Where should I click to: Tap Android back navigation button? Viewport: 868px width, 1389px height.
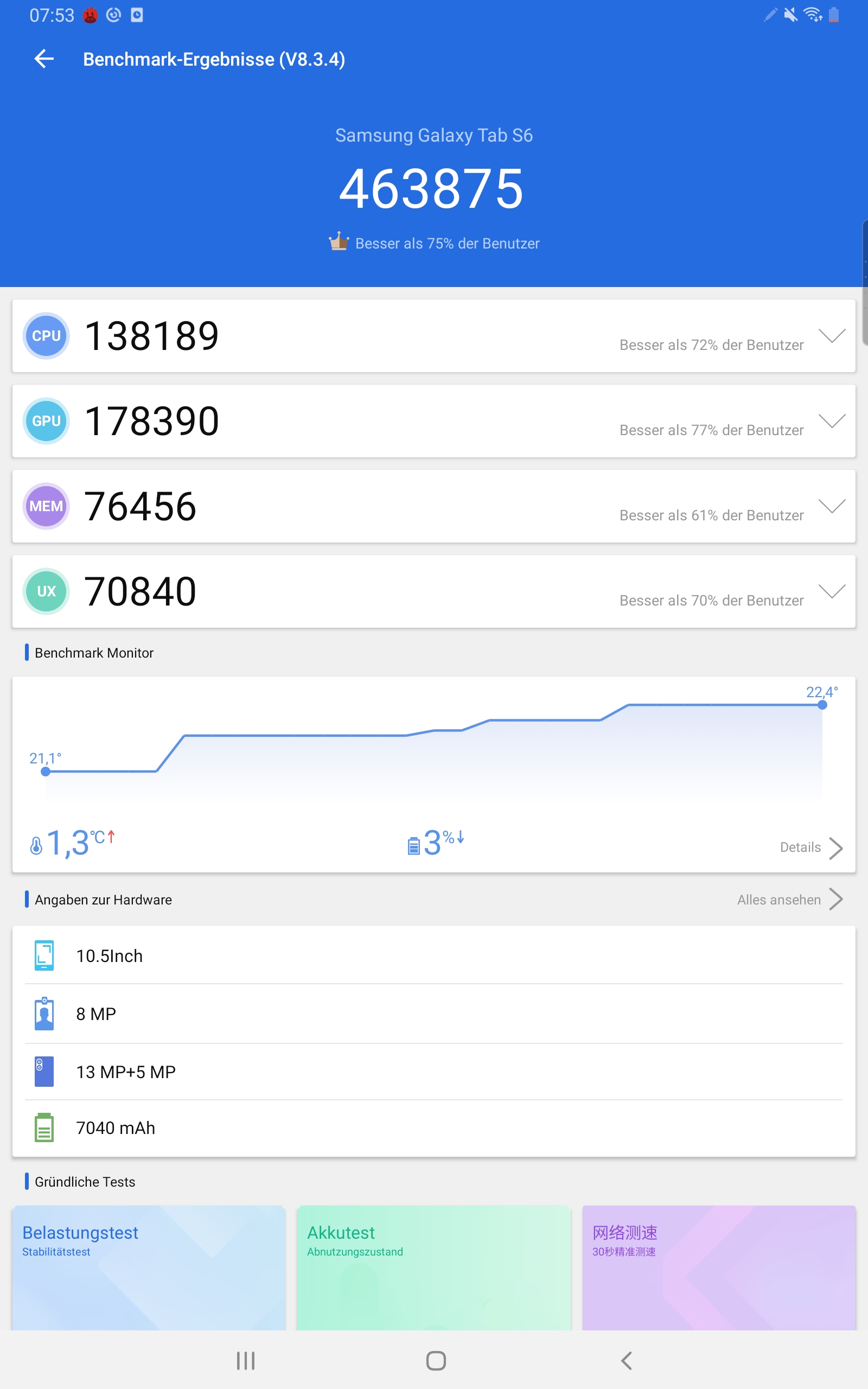tap(626, 1360)
